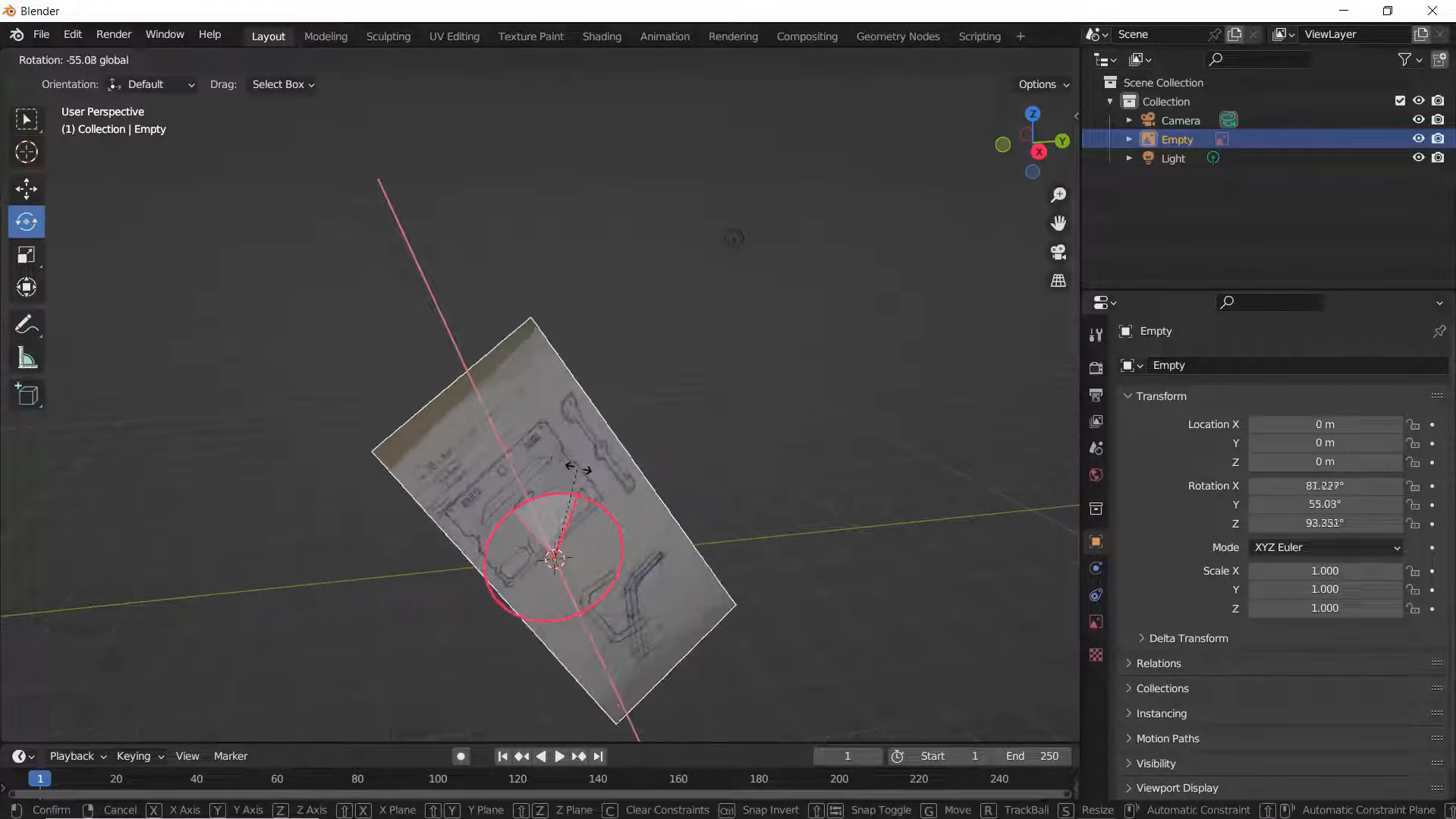The height and width of the screenshot is (819, 1456).
Task: Expand the Delta Transform section
Action: (1188, 638)
